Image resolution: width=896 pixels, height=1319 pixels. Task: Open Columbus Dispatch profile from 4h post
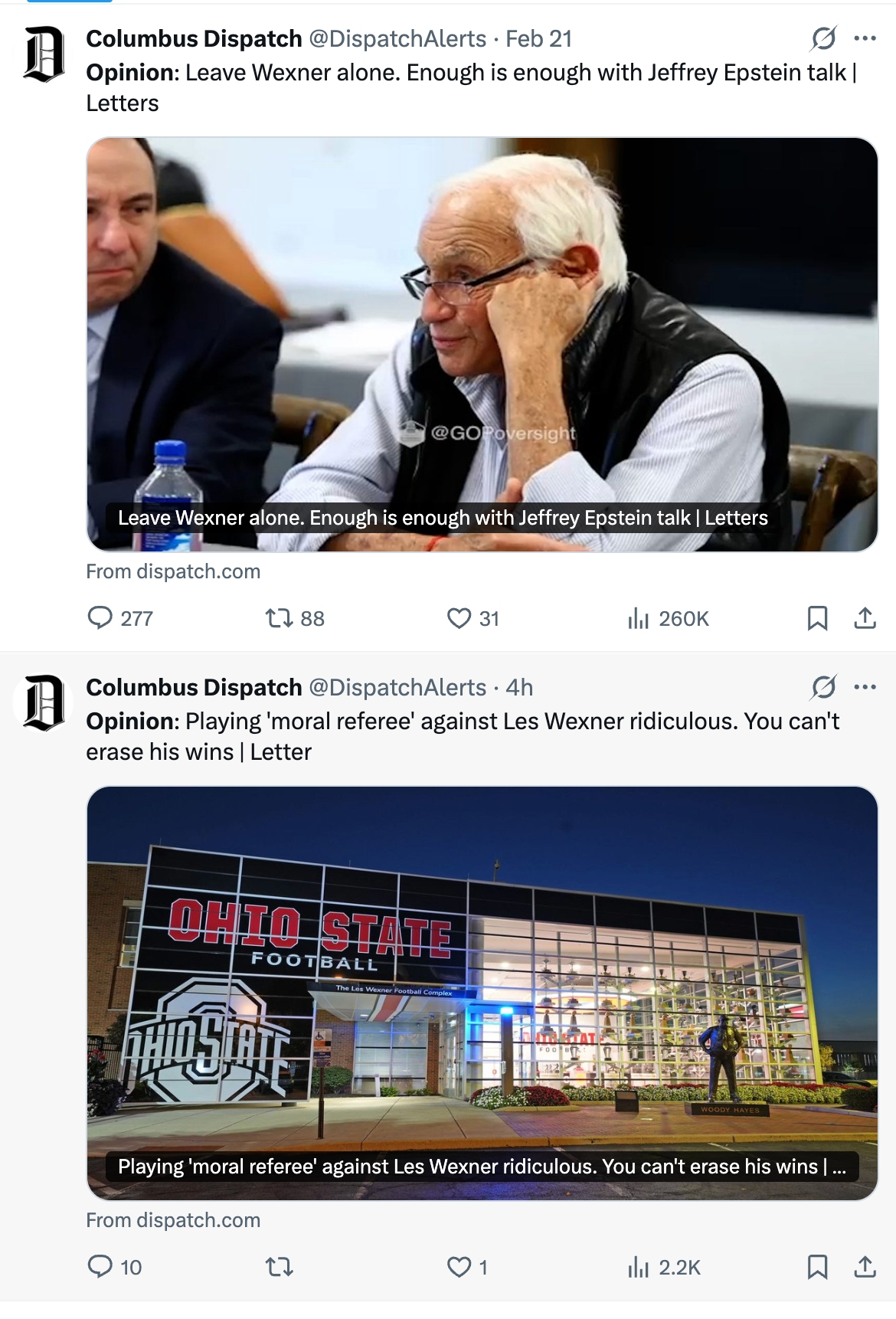(x=194, y=687)
